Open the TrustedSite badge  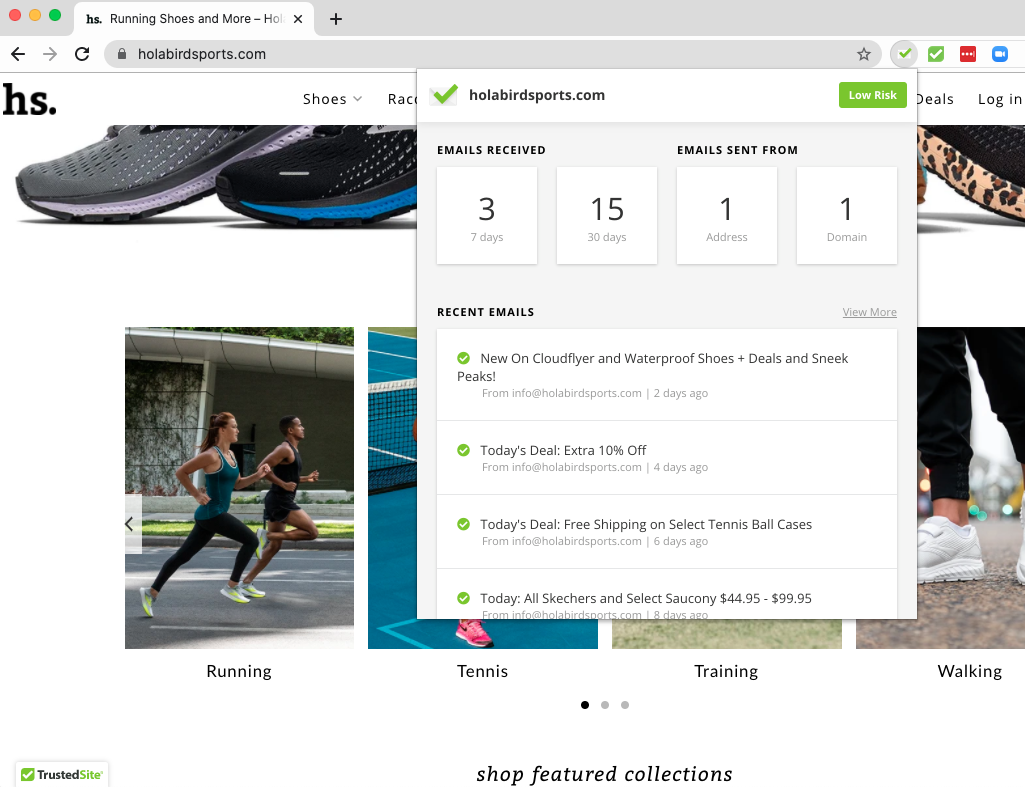[62, 775]
